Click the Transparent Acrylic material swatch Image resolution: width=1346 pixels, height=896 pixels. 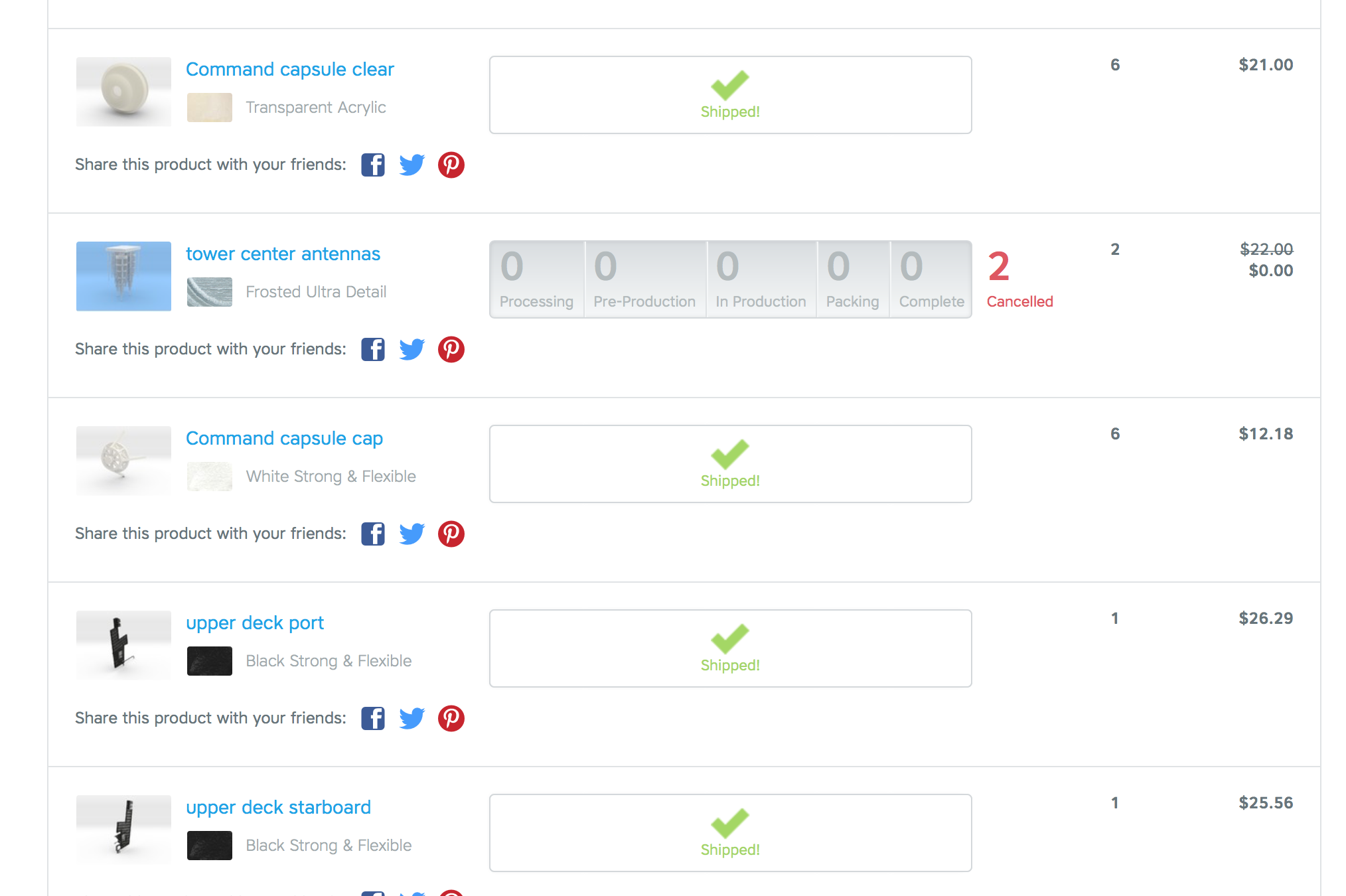point(210,108)
